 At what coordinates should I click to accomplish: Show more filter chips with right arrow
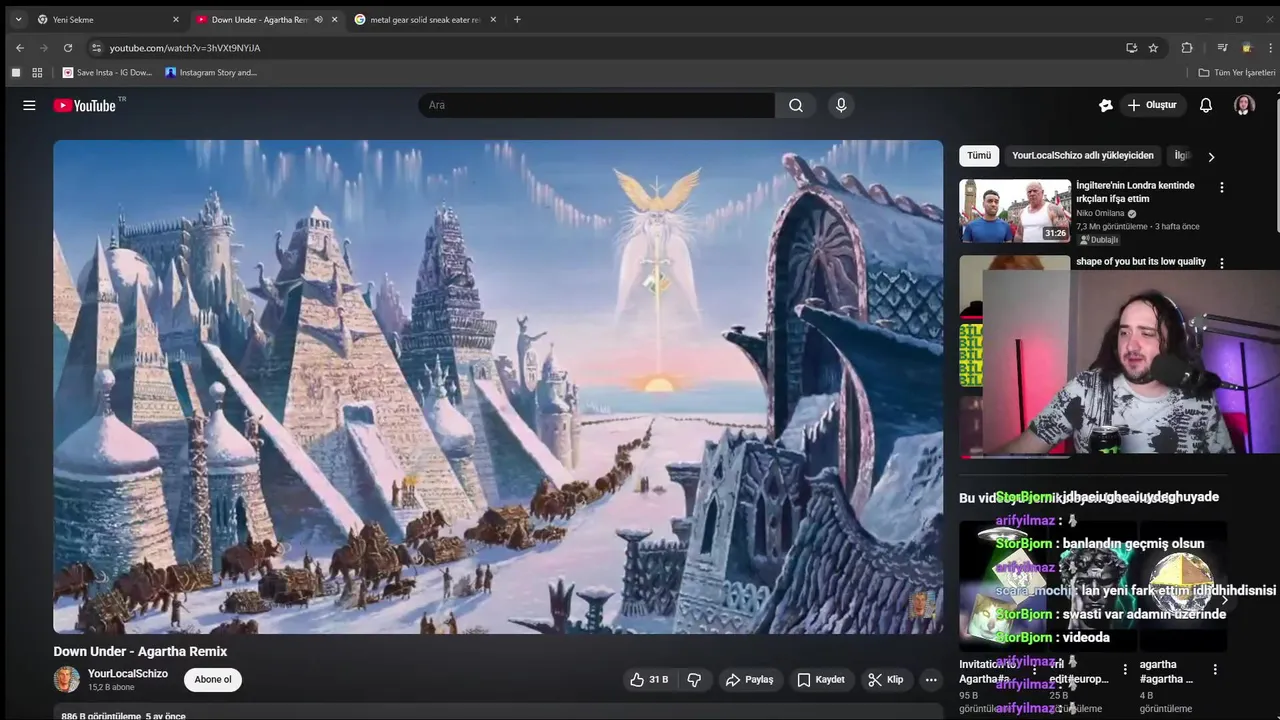click(x=1211, y=157)
